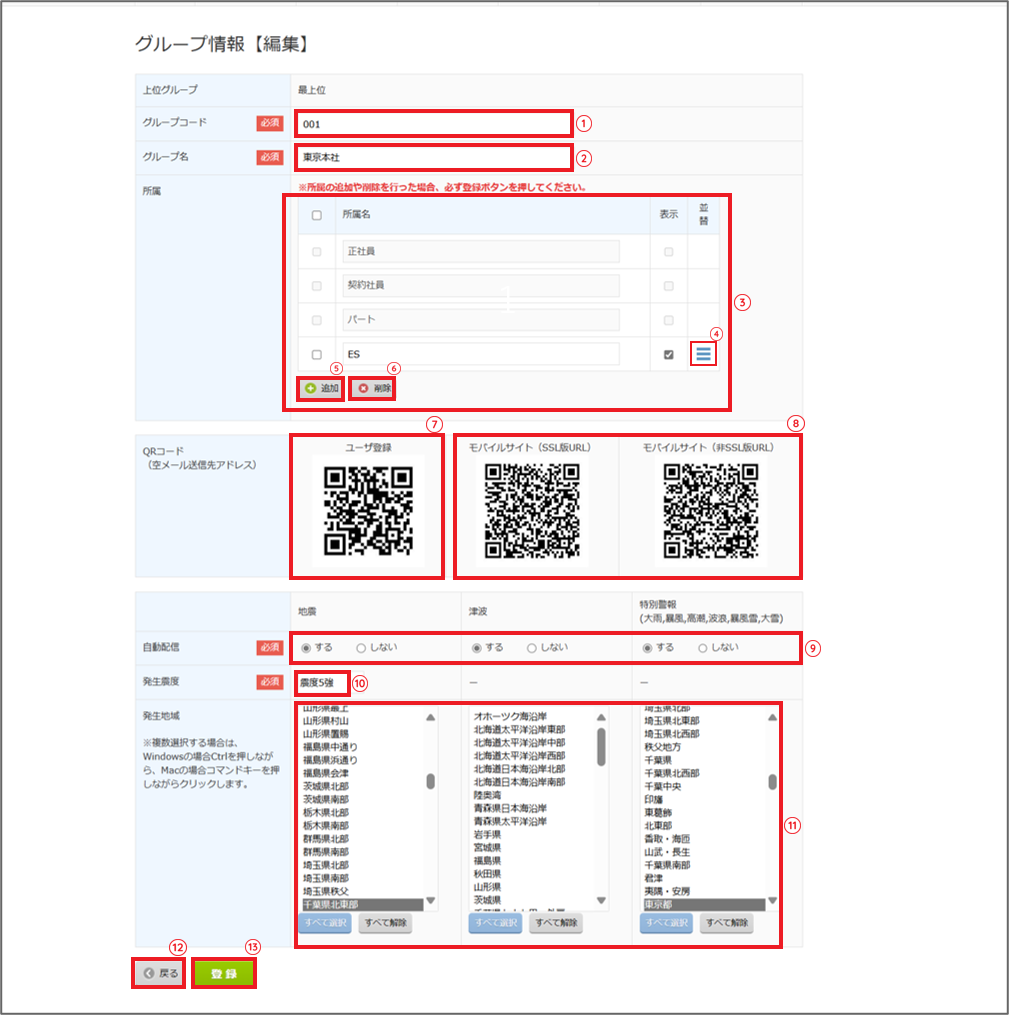Viewport: 1009px width, 1015px height.
Task: Select 宮城県 in the 津波 region list
Action: pyautogui.click(x=487, y=848)
